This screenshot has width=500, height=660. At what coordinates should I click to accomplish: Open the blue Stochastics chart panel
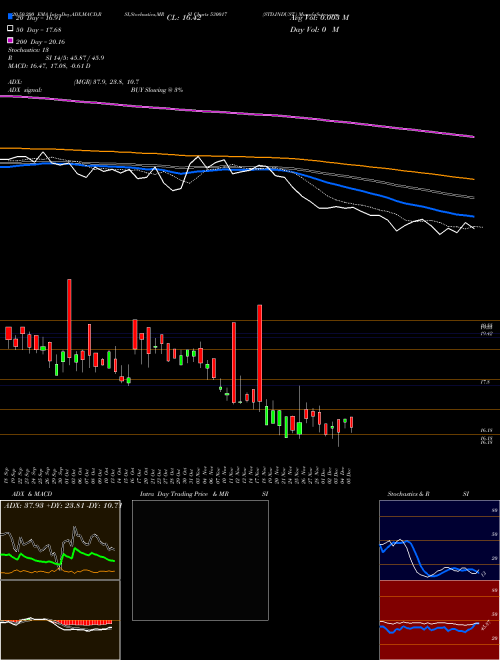(x=439, y=540)
